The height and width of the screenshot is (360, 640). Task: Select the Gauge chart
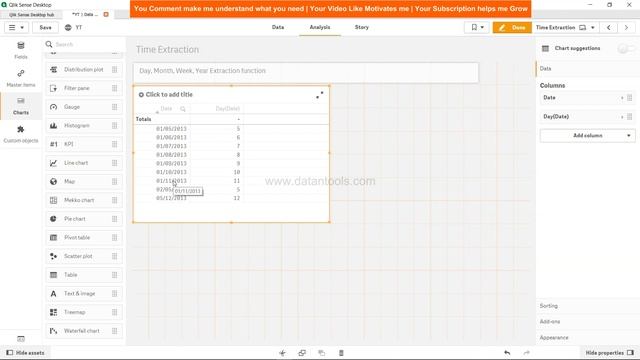click(x=84, y=107)
